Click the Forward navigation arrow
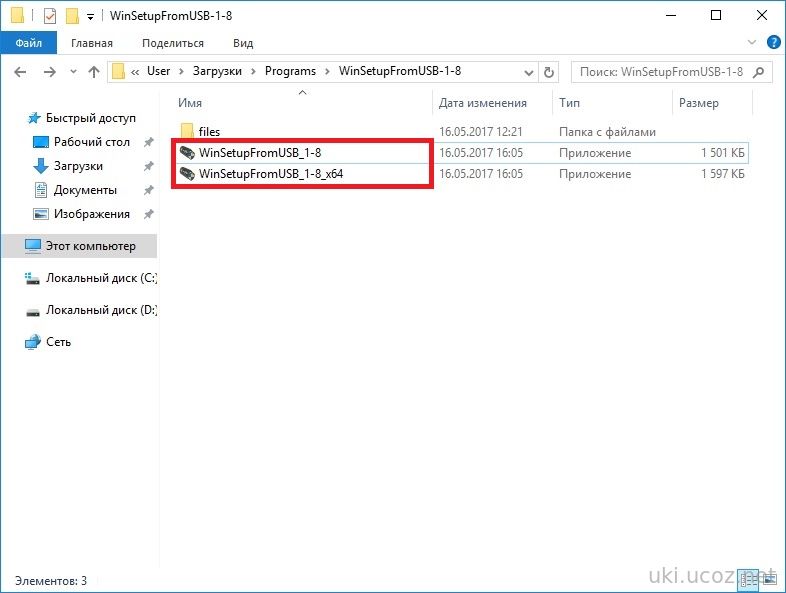 [49, 72]
